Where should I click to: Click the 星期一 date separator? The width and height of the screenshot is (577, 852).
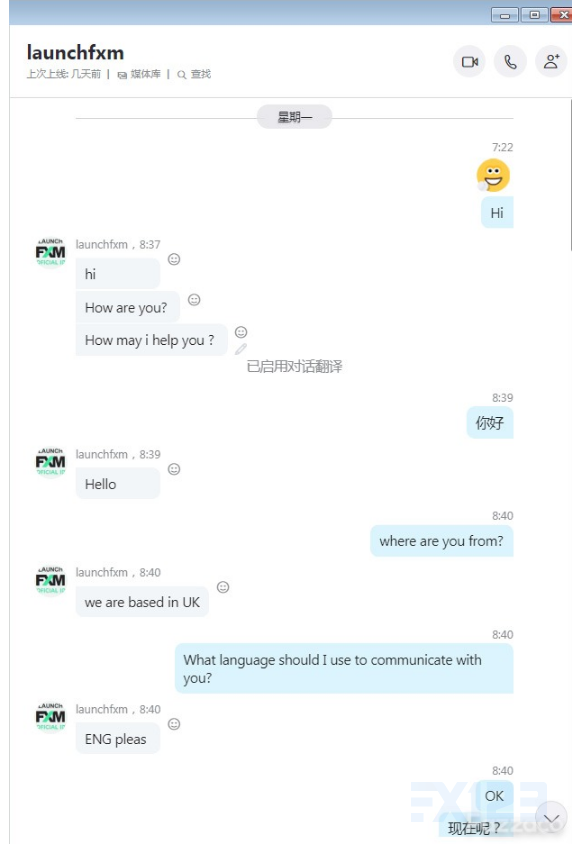[x=294, y=117]
